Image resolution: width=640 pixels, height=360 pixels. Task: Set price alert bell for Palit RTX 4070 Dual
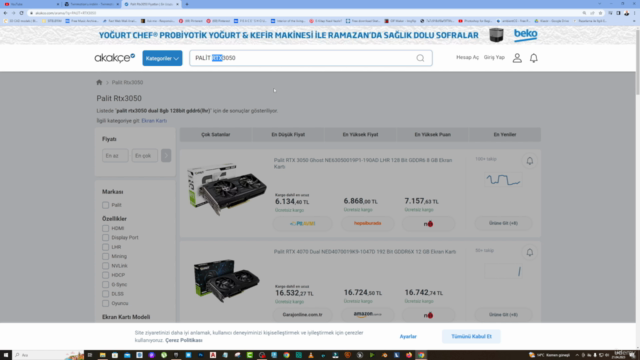tap(529, 252)
